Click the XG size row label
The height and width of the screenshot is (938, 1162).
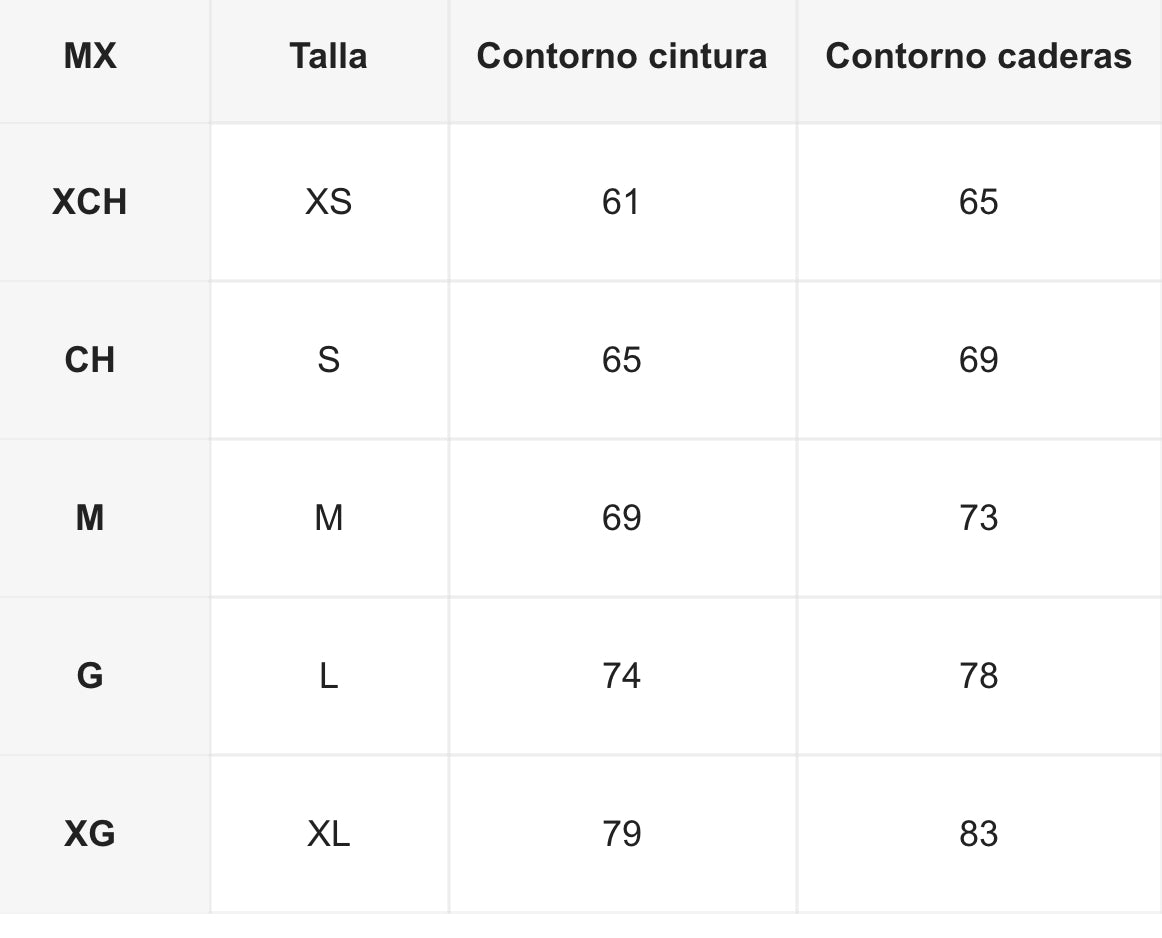[90, 834]
